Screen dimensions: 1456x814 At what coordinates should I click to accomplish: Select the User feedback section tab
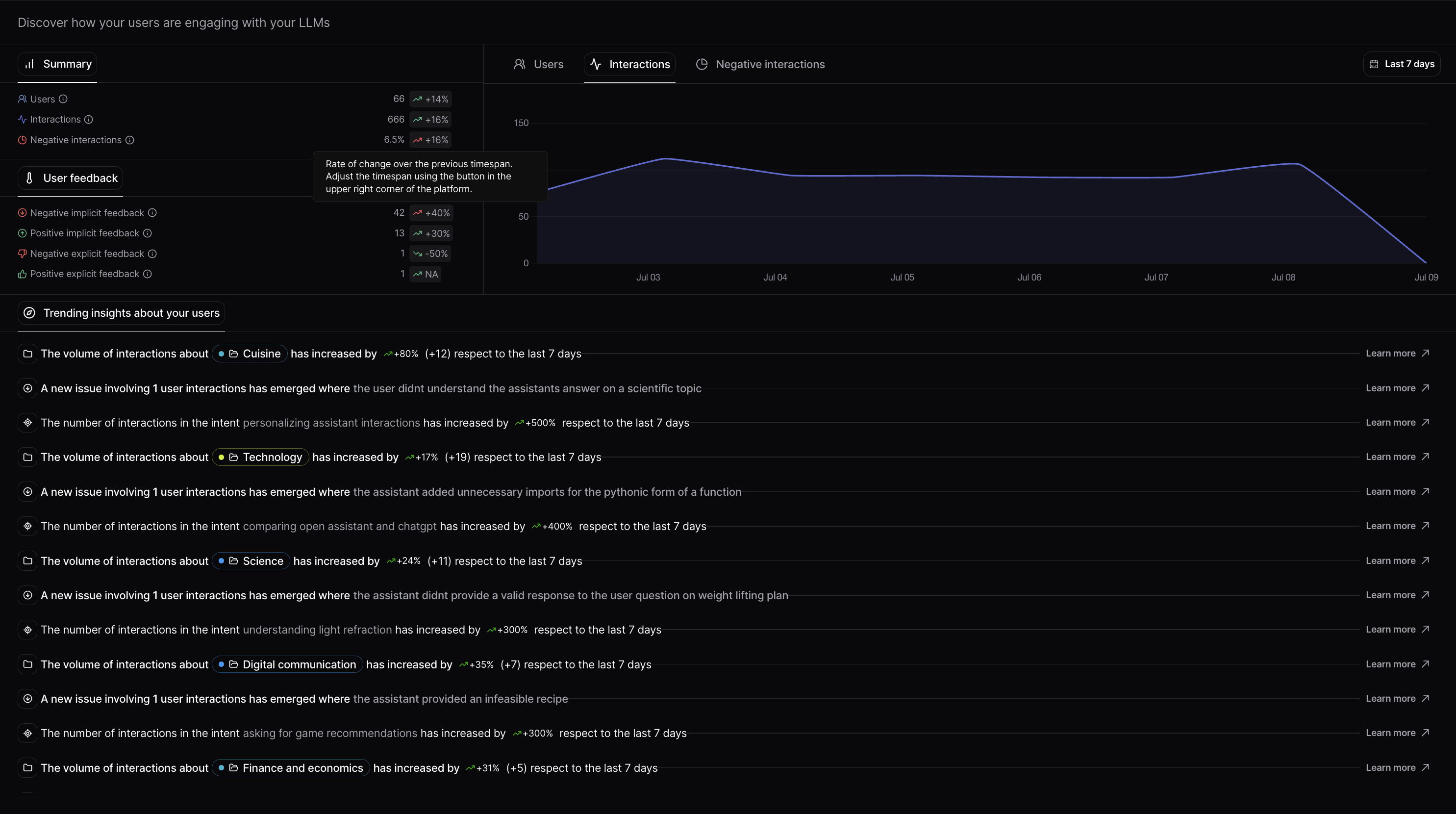(71, 178)
